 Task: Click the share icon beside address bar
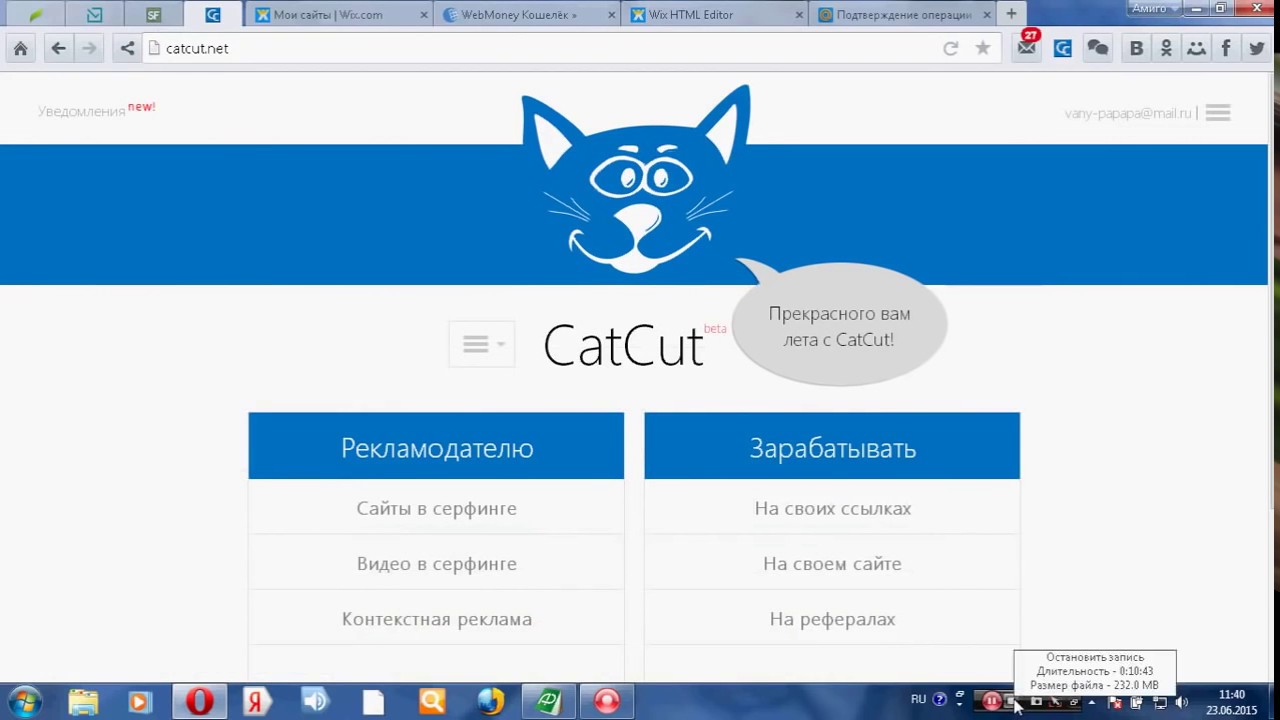coord(127,48)
